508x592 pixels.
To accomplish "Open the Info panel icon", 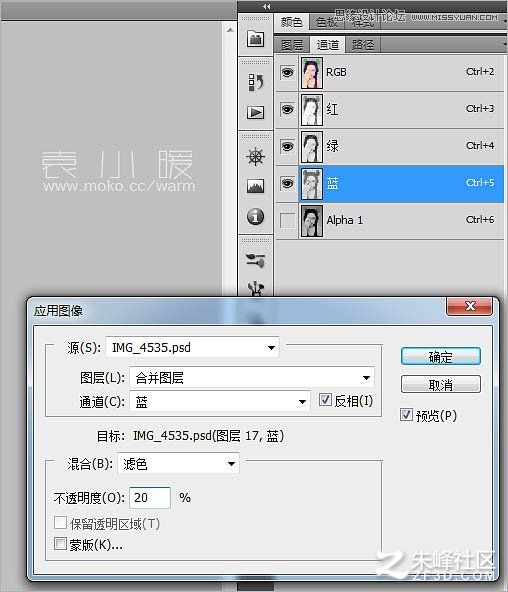I will 256,216.
